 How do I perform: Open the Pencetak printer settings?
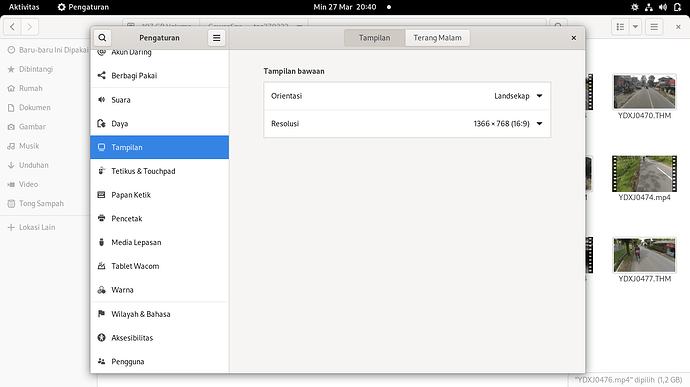pyautogui.click(x=159, y=218)
